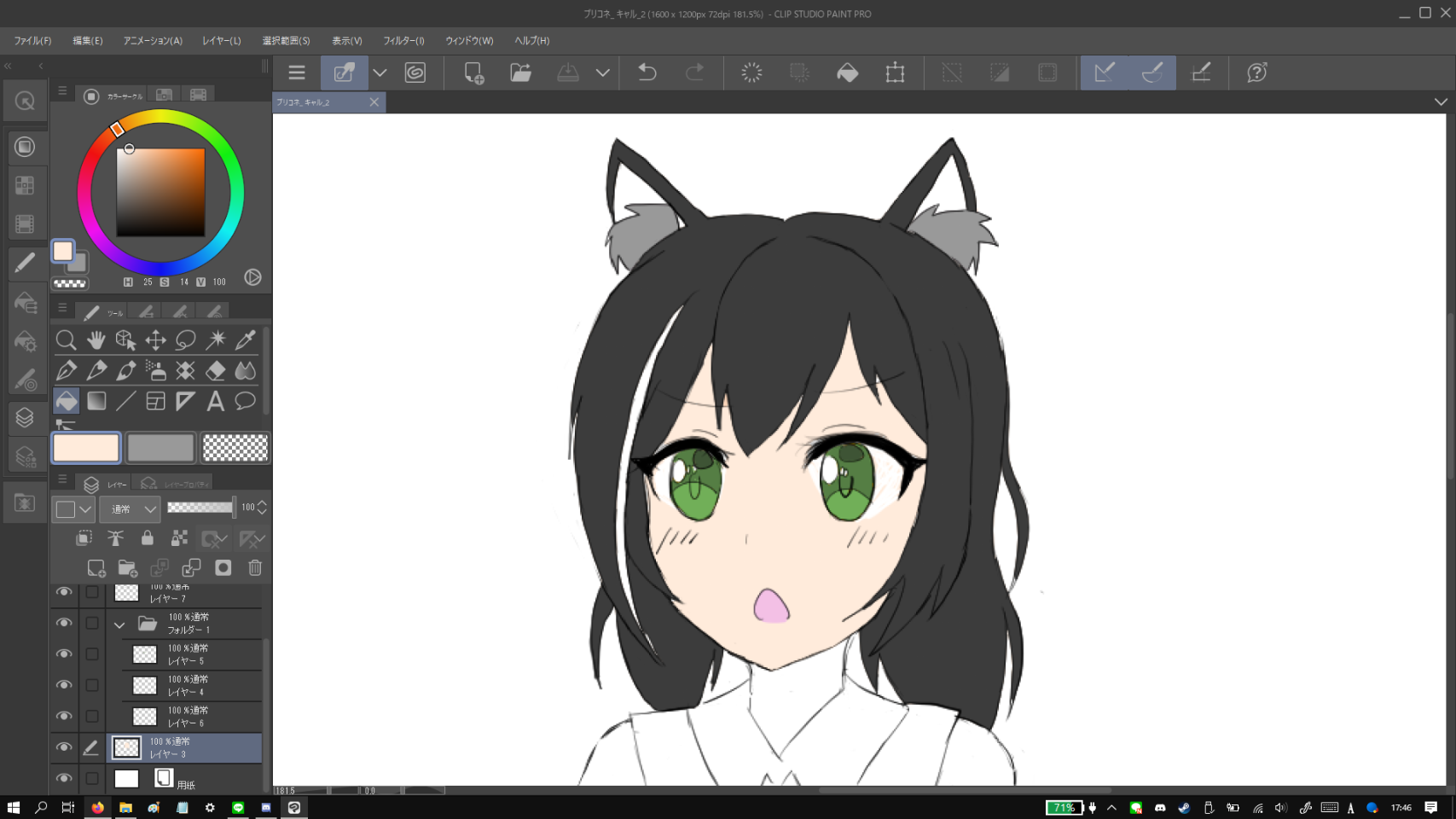Select the Eraser tool
This screenshot has width=1456, height=819.
pos(216,370)
